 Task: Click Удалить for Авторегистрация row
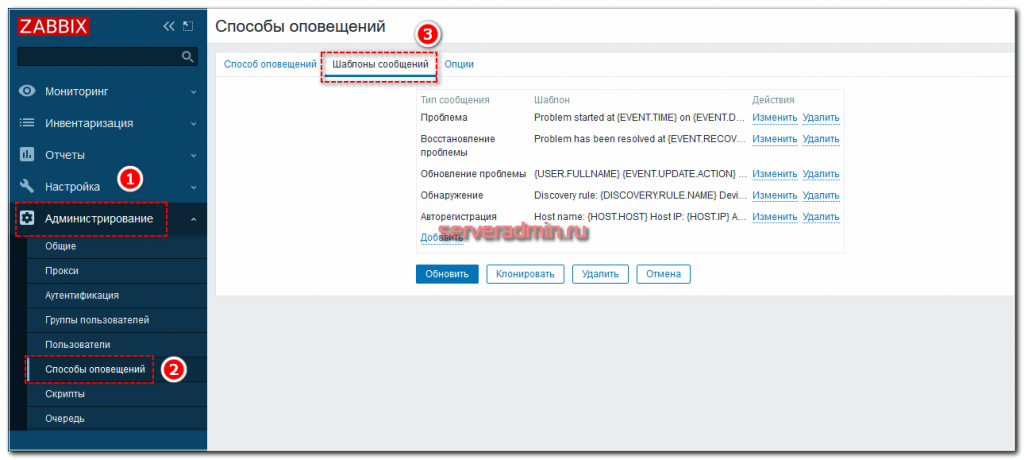point(821,217)
